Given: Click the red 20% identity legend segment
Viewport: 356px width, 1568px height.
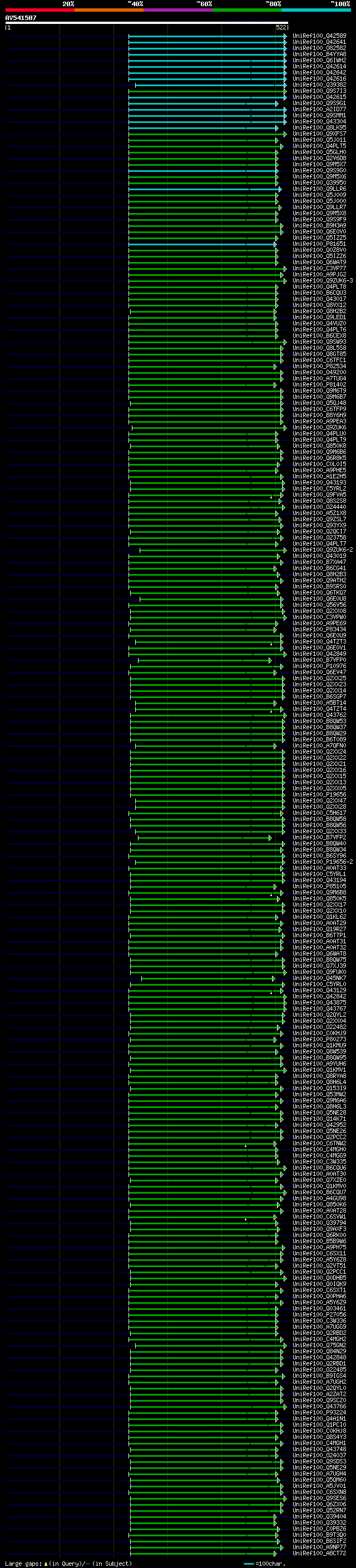Looking at the screenshot, I should click(39, 10).
